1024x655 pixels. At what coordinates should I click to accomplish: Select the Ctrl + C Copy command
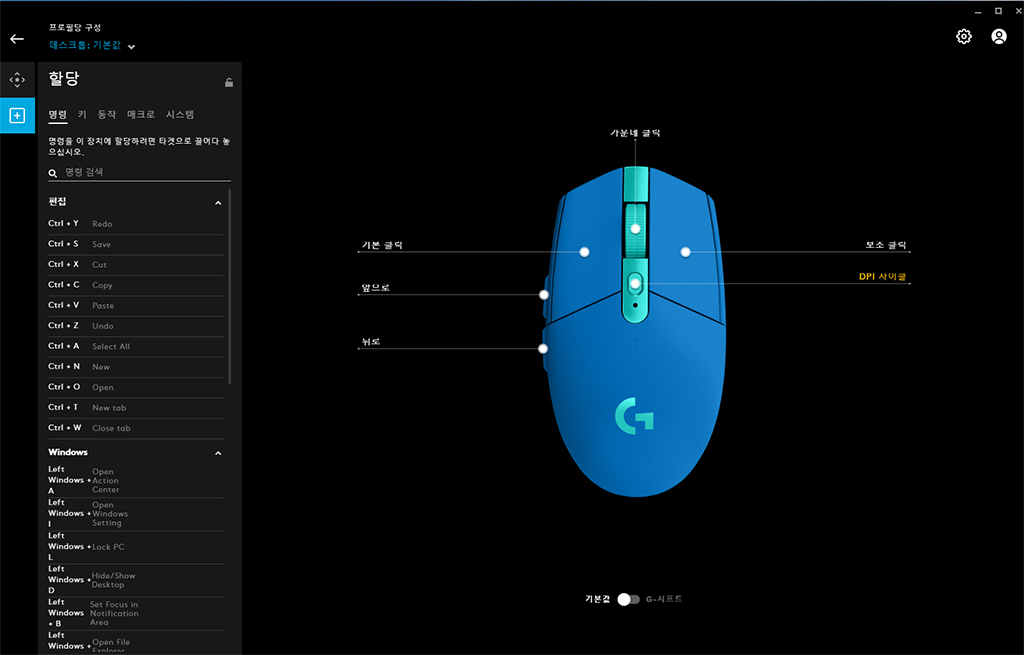pos(136,285)
